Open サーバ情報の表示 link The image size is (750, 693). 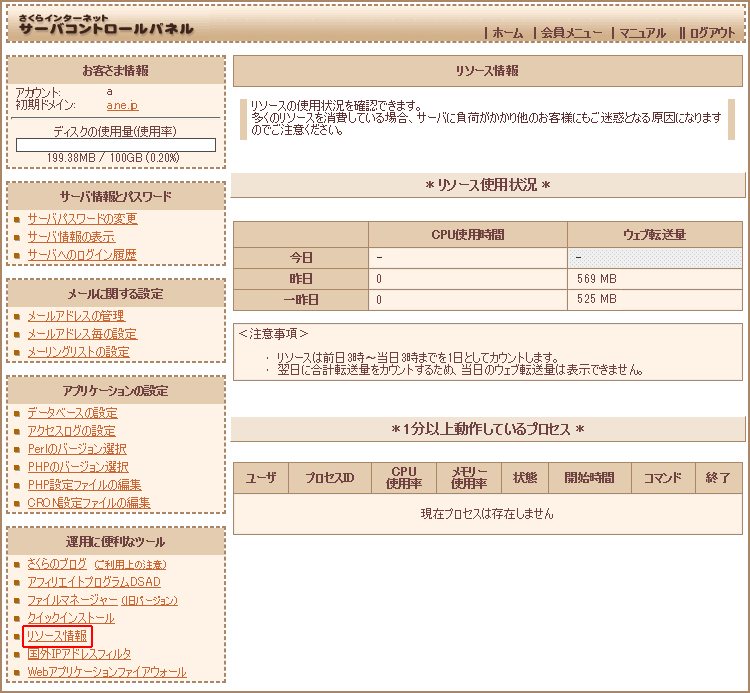71,237
